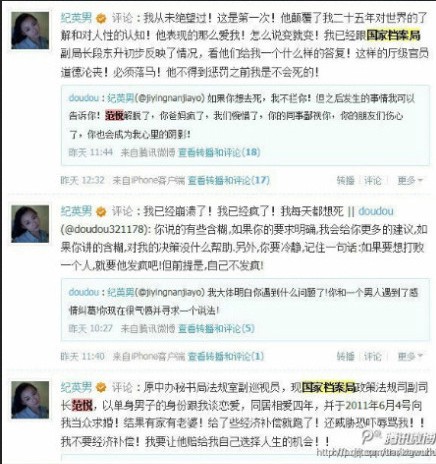Click highlighted 国家档案局 in the third post
The height and width of the screenshot is (464, 436).
pos(328,387)
